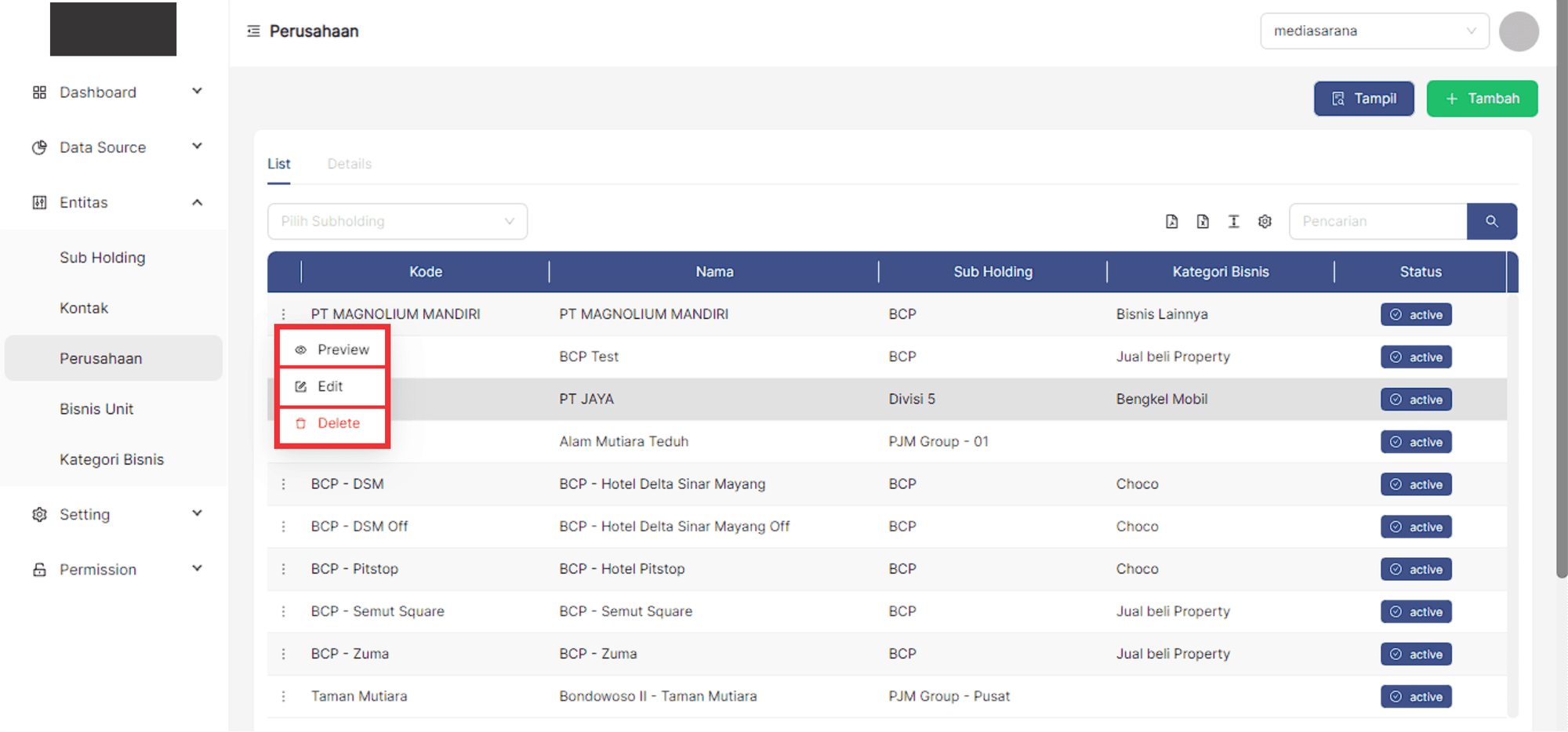1568x732 pixels.
Task: Export the table as Excel file
Action: coord(1203,222)
